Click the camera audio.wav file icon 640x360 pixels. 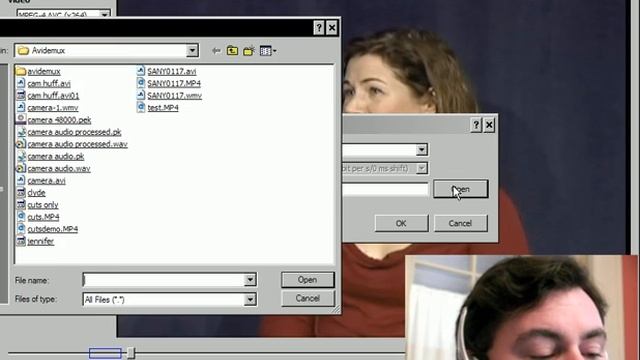tap(20, 168)
